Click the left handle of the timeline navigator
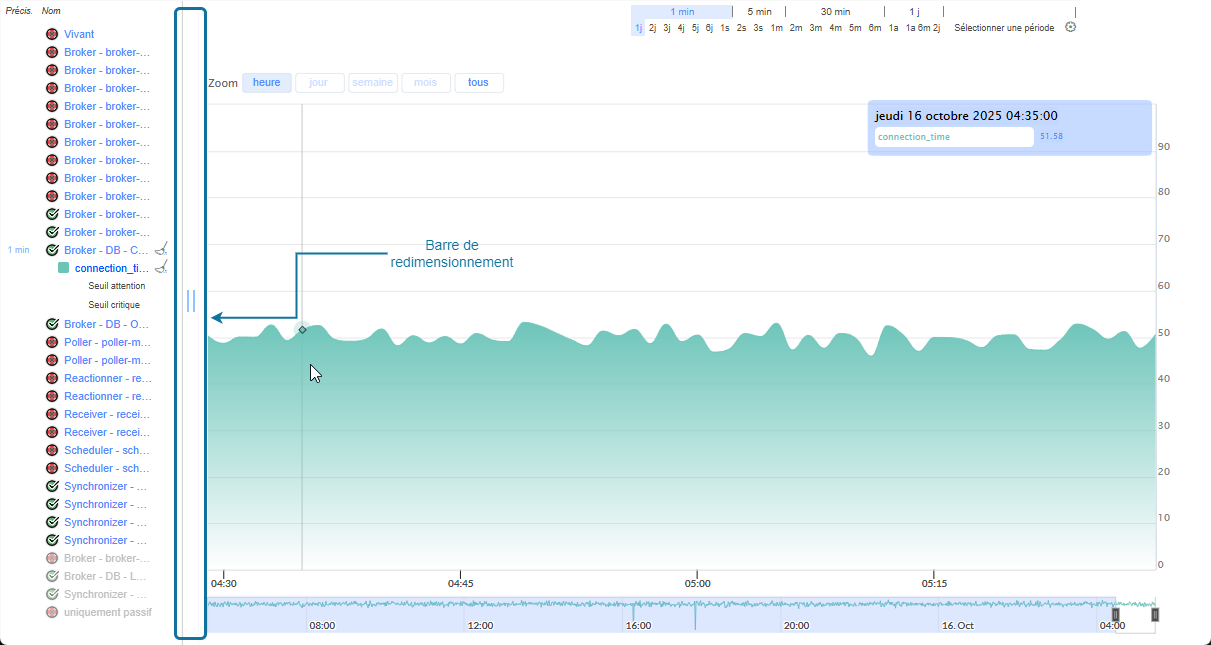 1116,614
